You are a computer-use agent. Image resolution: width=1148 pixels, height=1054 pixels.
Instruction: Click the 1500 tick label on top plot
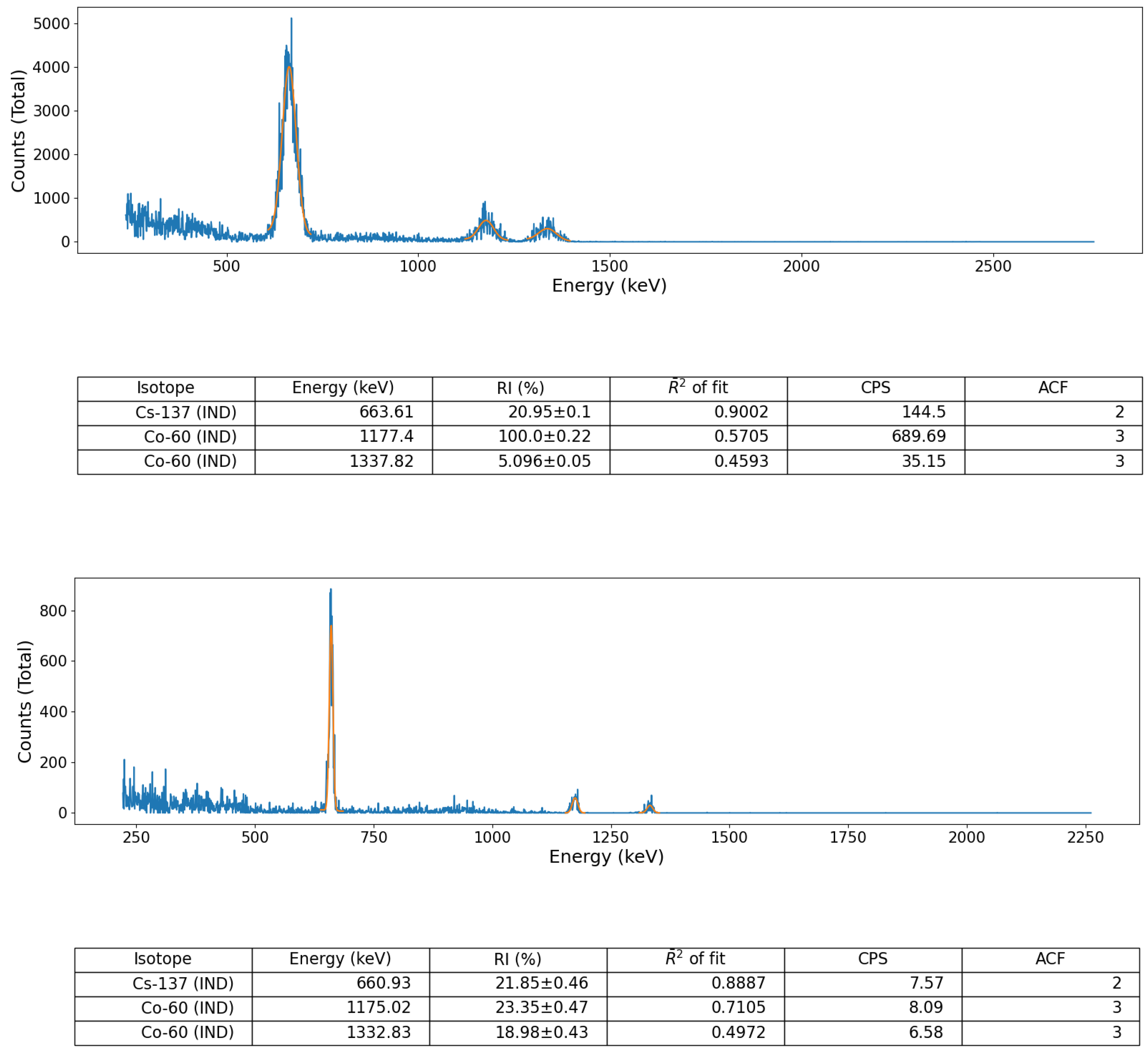point(609,266)
